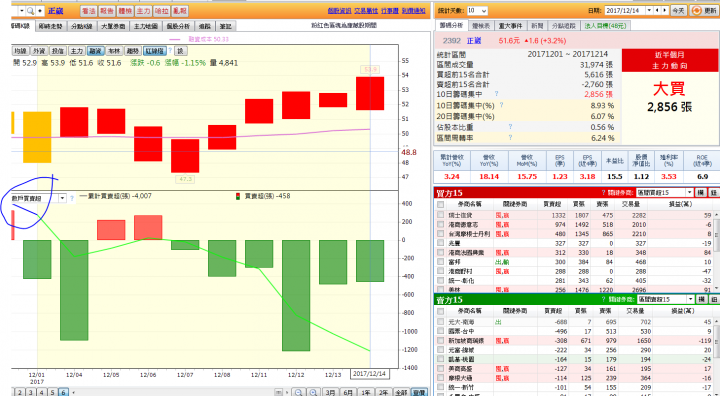Click the 主力 button in top orange bar
Screen dimensions: 720x396
tap(143, 11)
